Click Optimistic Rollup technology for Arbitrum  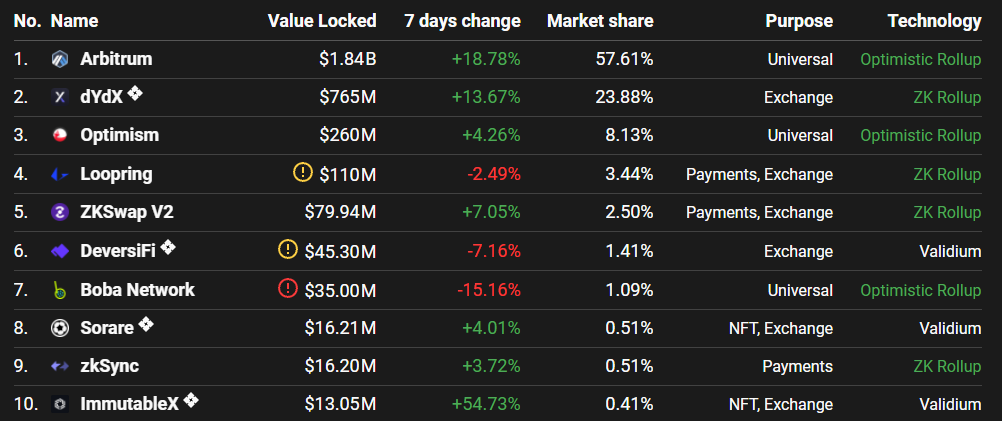tap(920, 59)
